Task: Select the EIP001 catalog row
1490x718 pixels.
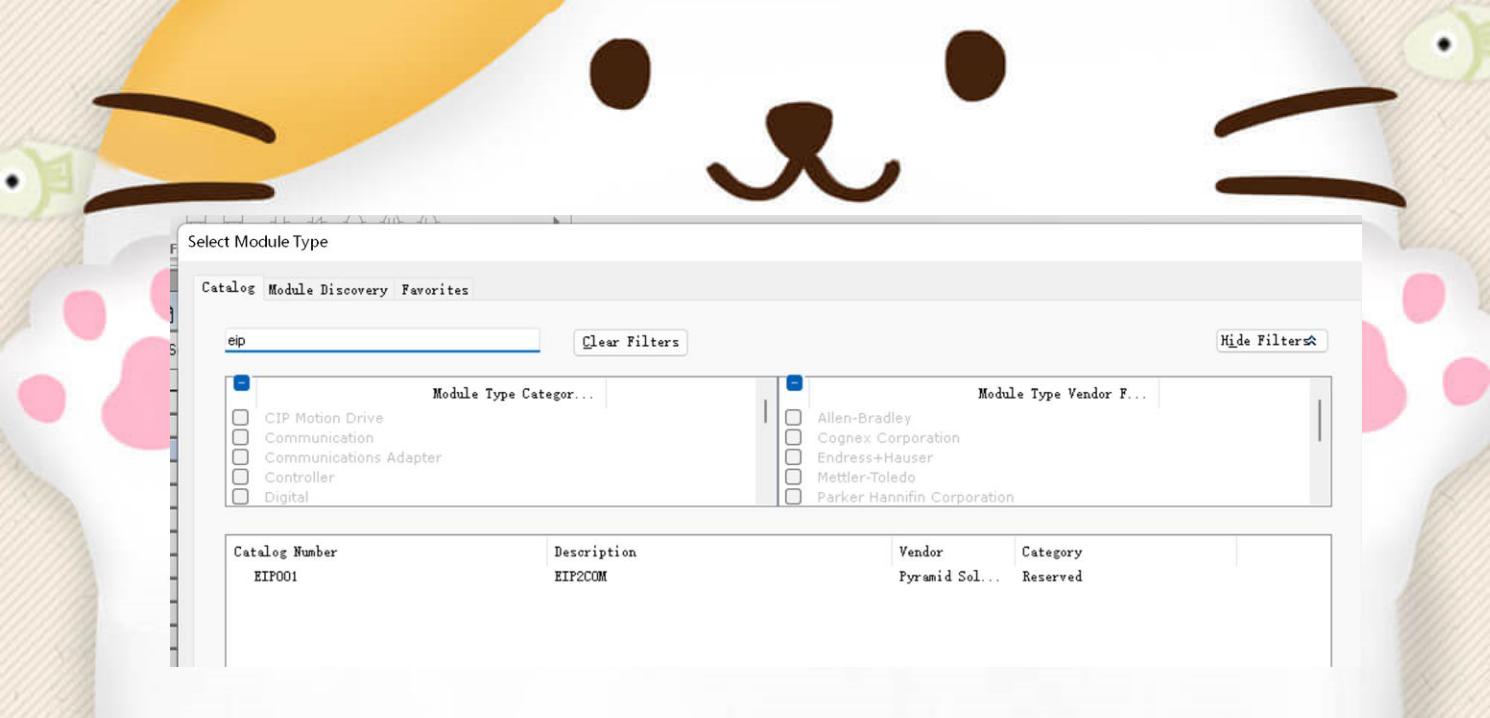Action: 778,577
